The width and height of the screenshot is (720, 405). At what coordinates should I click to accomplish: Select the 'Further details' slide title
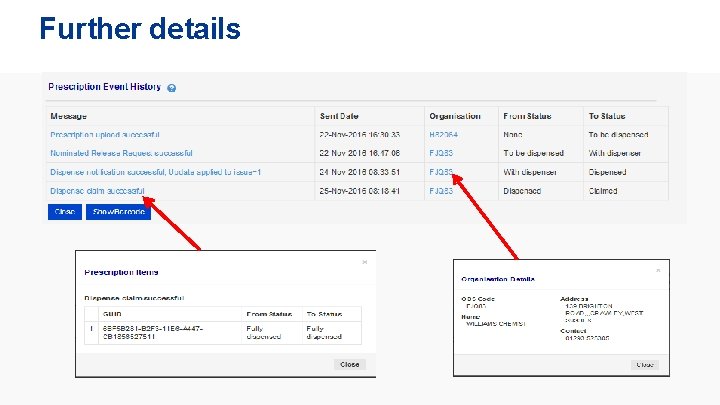(140, 28)
